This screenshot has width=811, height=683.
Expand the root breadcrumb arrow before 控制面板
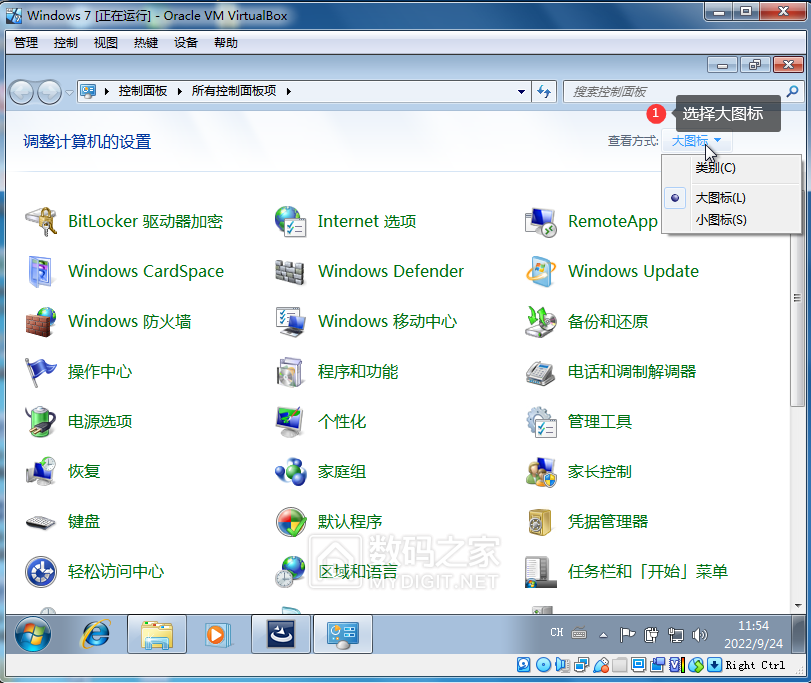pyautogui.click(x=107, y=92)
